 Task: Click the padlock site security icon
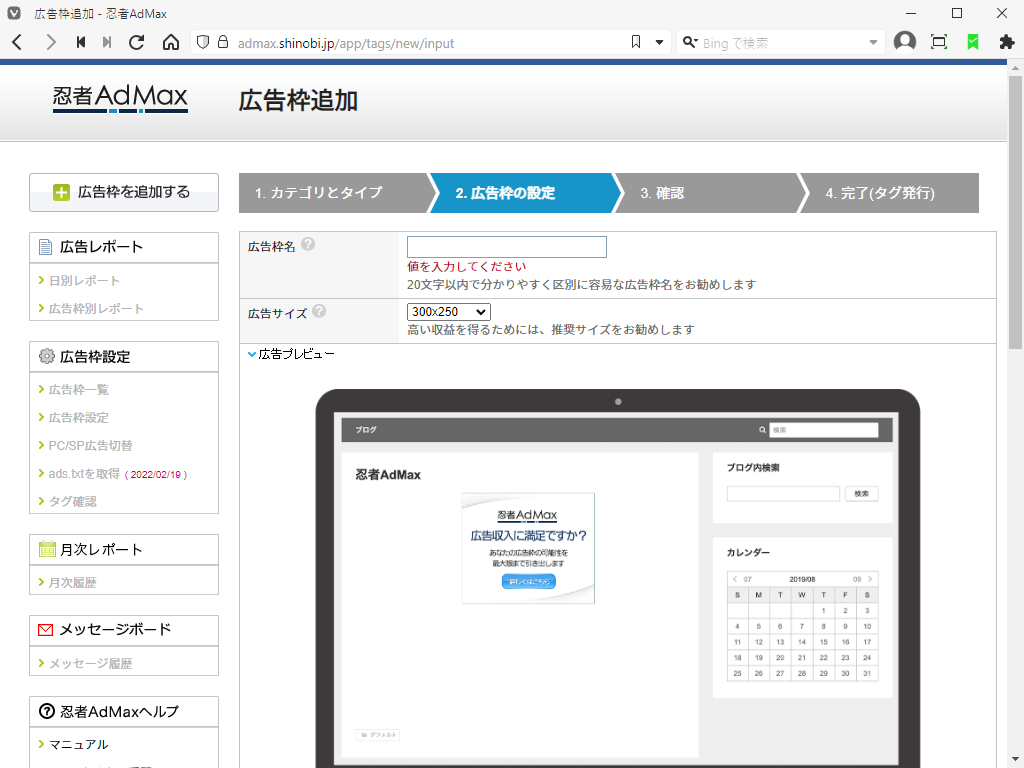coord(223,42)
